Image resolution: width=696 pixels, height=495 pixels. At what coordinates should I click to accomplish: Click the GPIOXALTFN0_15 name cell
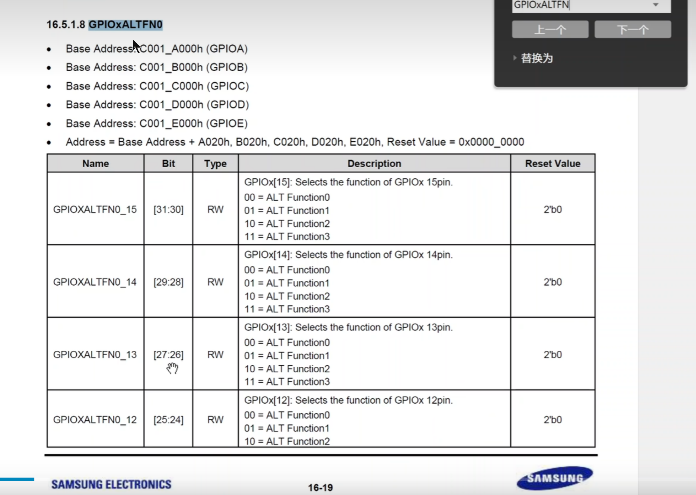pyautogui.click(x=95, y=210)
